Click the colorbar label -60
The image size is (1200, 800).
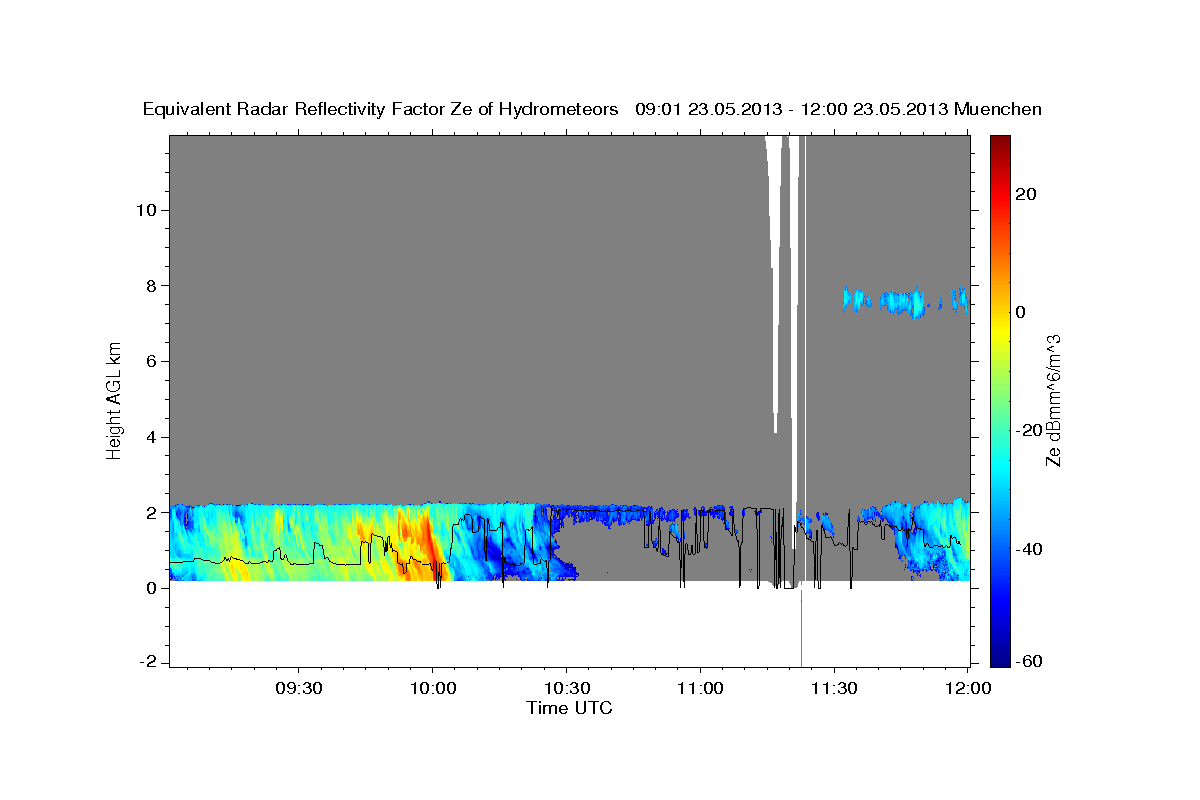point(1027,663)
